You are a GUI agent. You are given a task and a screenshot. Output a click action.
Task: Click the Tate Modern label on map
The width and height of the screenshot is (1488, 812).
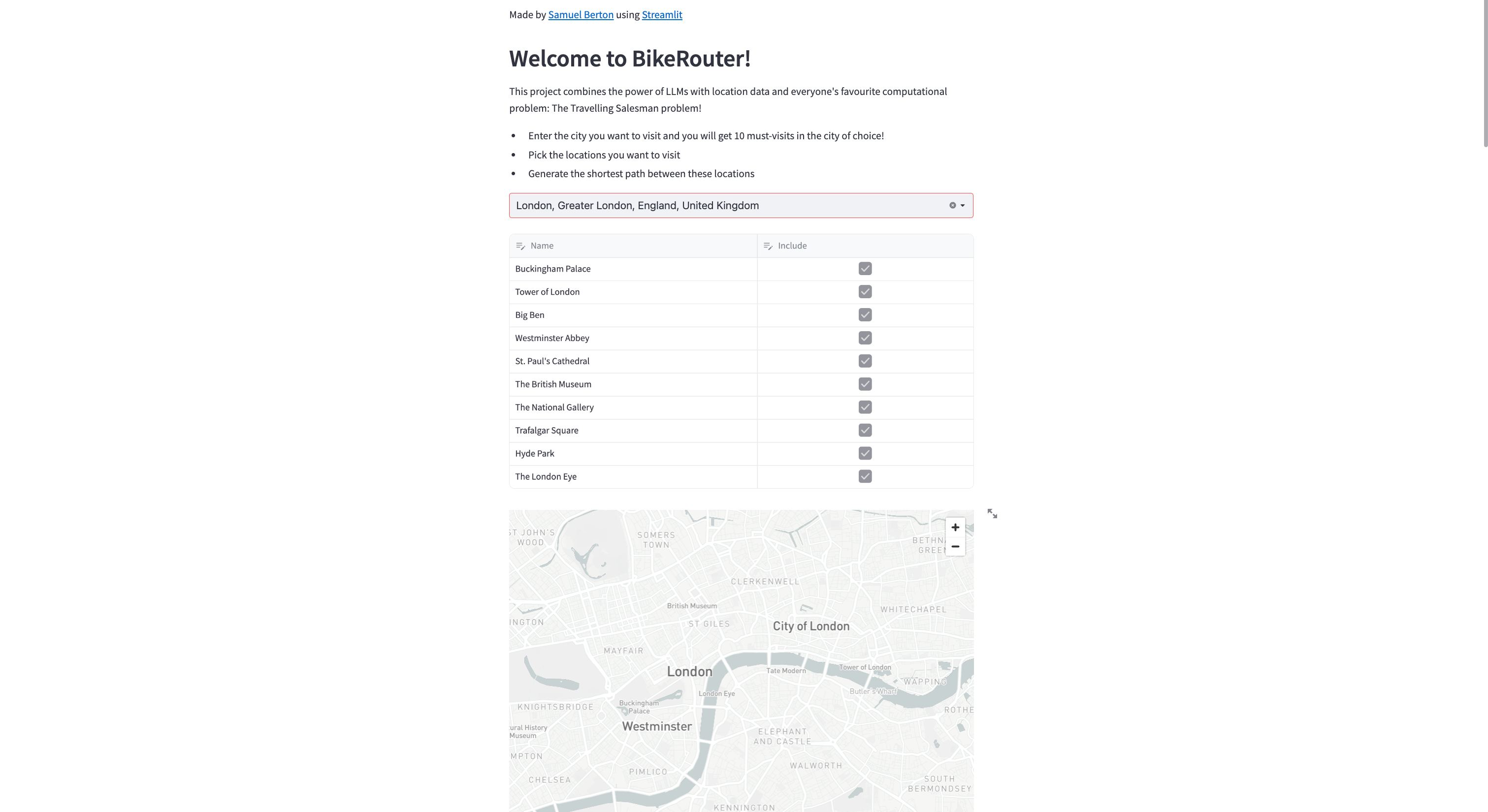(785, 670)
